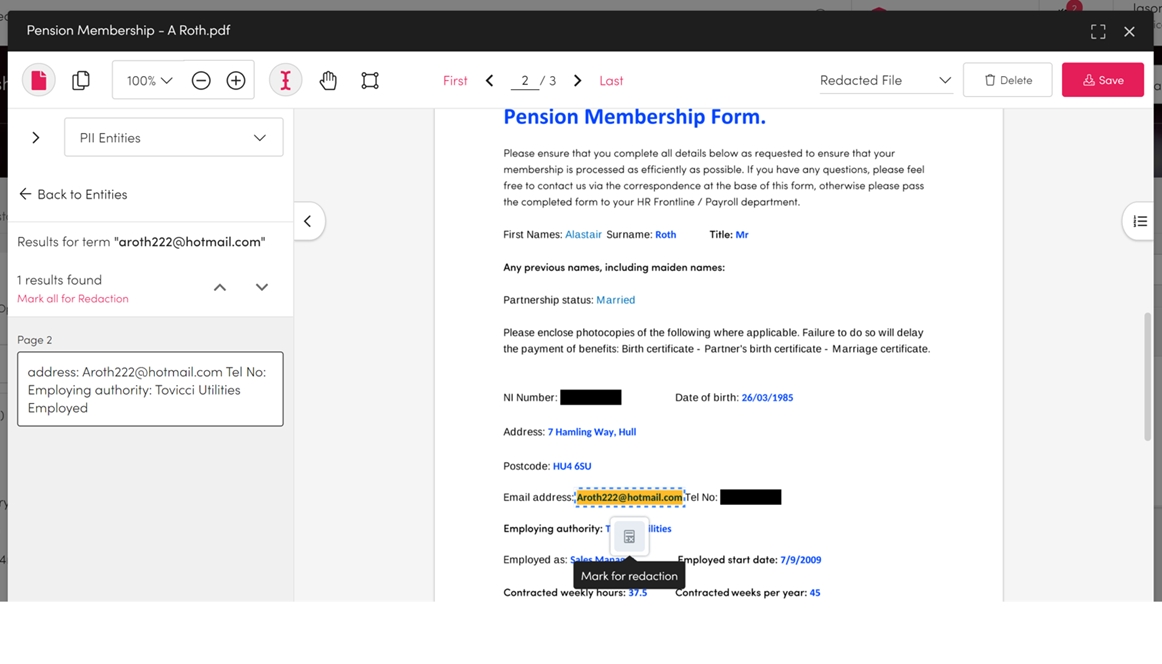1162x664 pixels.
Task: Go back to Entities list
Action: (x=72, y=194)
